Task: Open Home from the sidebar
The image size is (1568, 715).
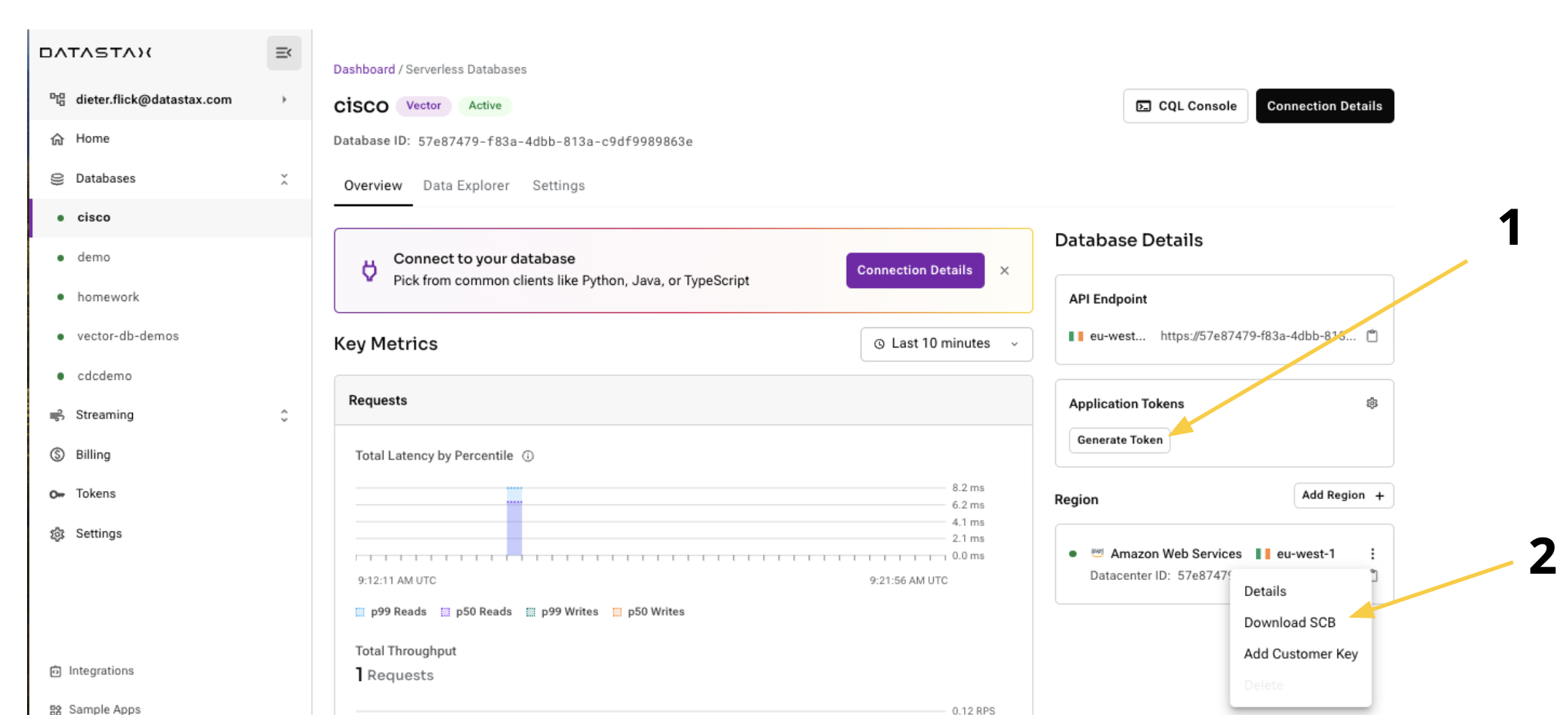Action: 93,139
